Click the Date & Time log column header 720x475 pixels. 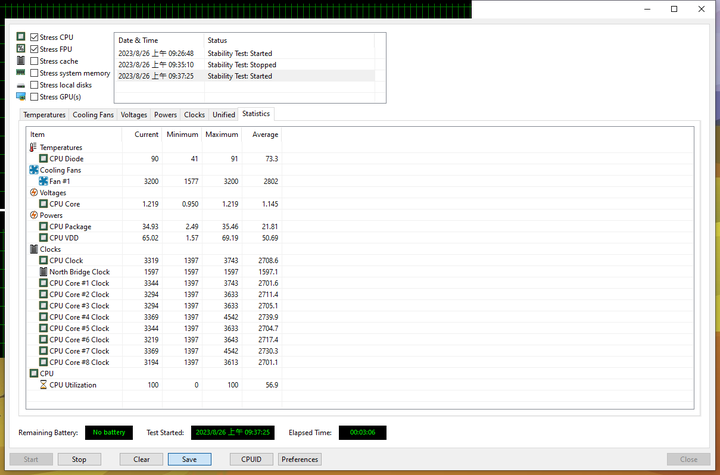(x=159, y=40)
